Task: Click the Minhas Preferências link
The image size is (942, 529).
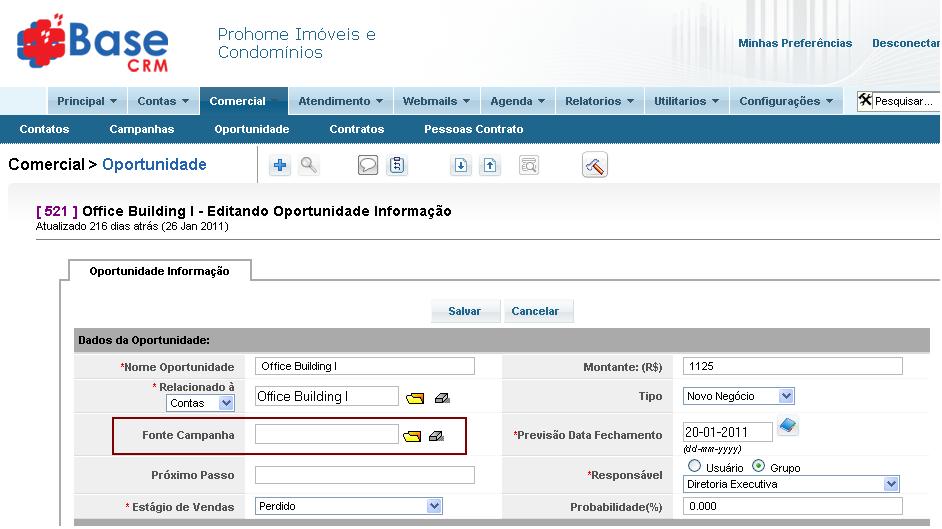Action: [x=795, y=43]
